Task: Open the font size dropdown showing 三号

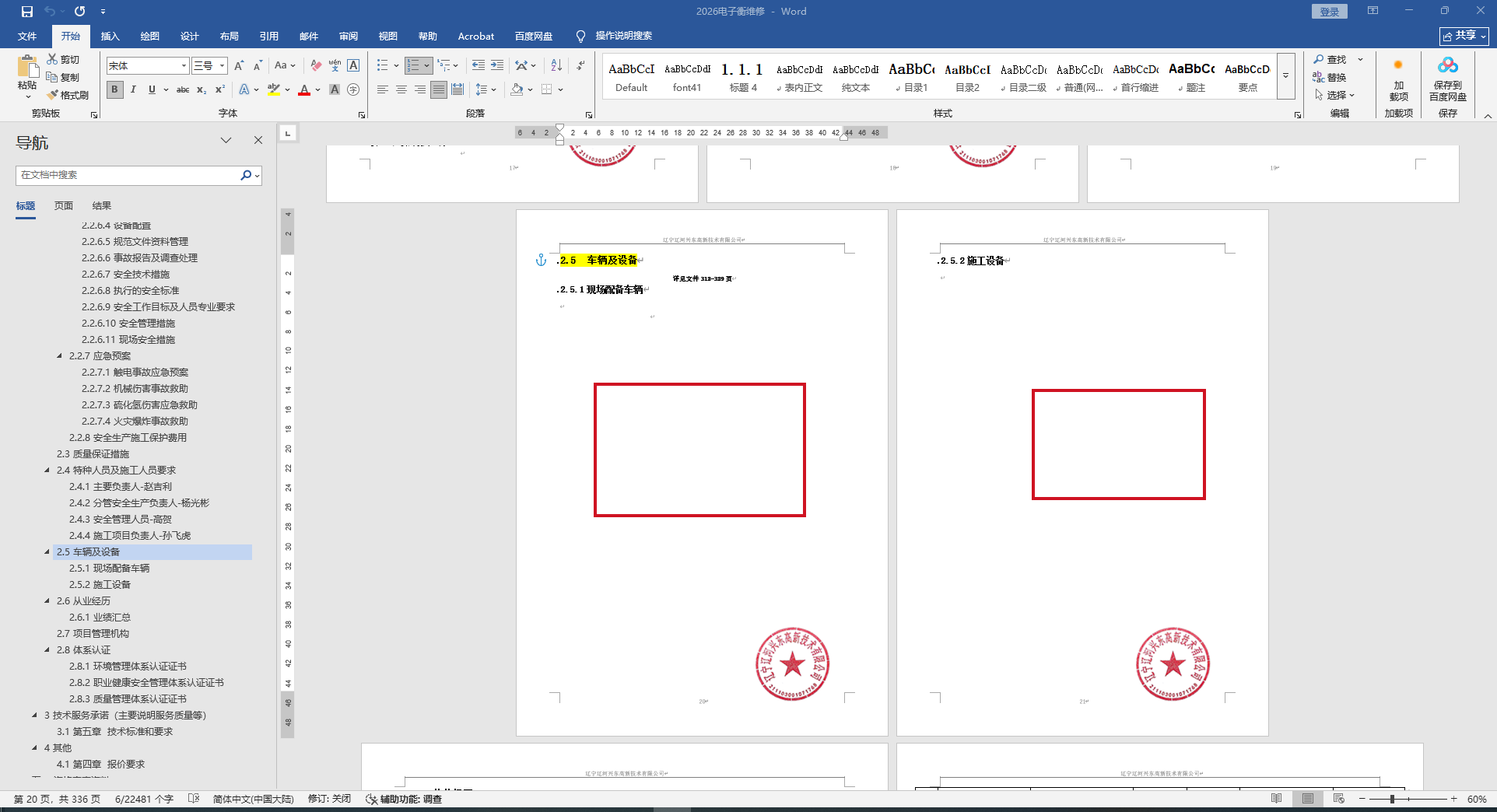Action: pyautogui.click(x=222, y=66)
